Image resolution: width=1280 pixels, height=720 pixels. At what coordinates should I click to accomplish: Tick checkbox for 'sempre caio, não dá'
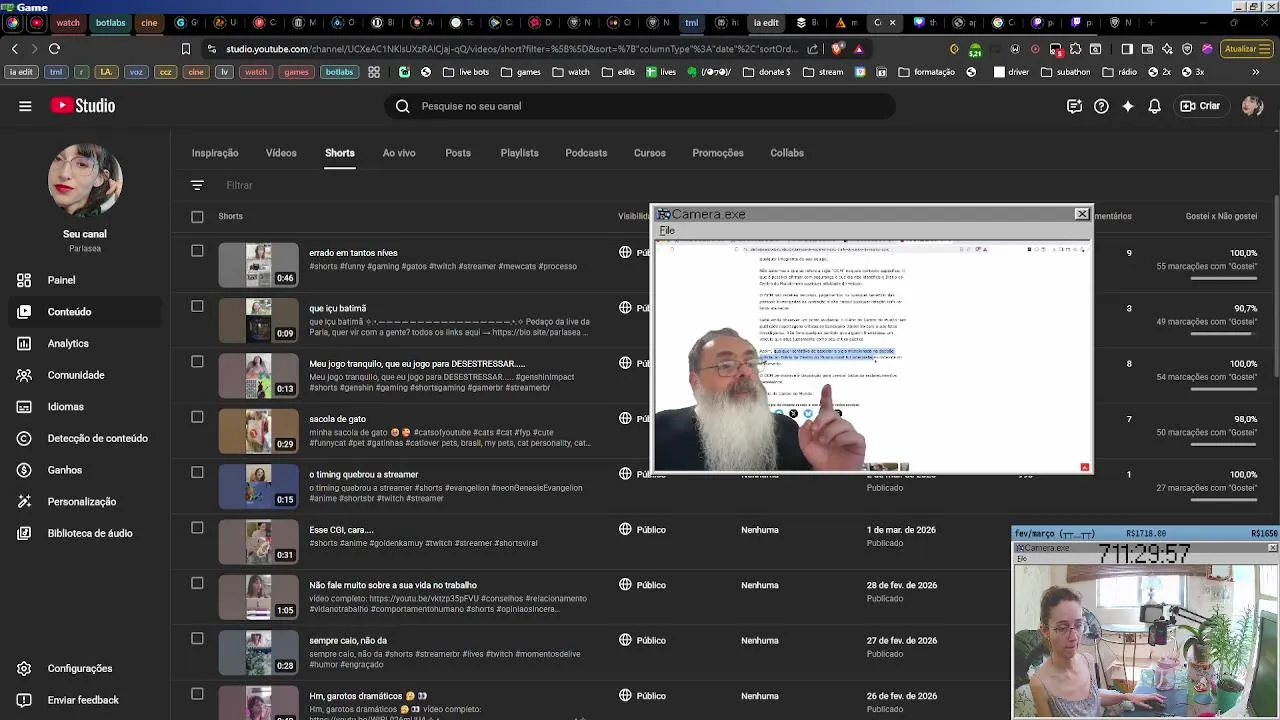[x=197, y=638]
